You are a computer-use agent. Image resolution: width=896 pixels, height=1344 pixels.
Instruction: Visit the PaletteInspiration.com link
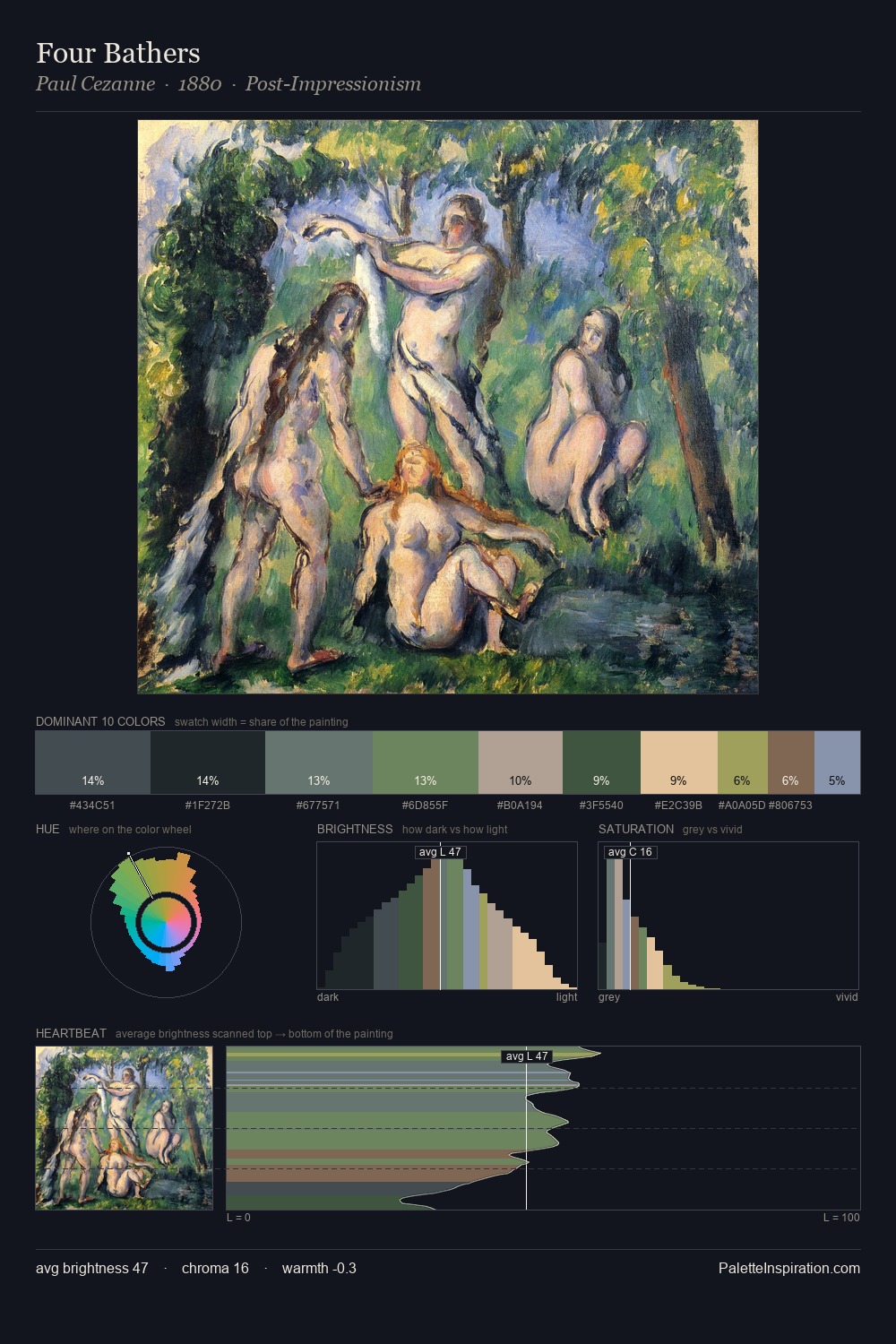click(x=789, y=1268)
